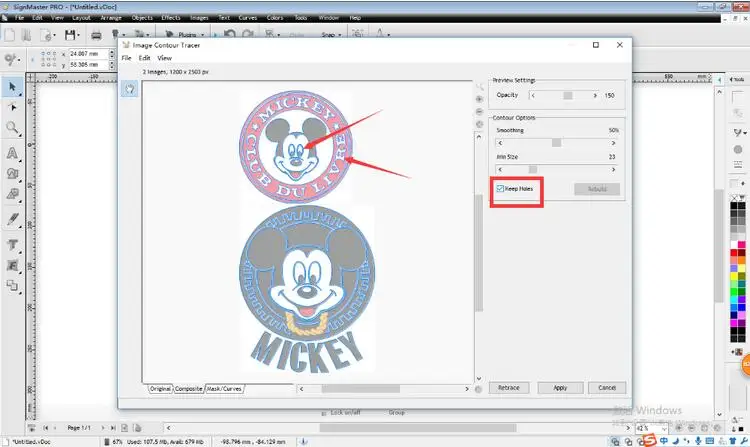Click the x coordinate field showing 24.887 mm
Screen dimensions: 750x447
[x=88, y=54]
